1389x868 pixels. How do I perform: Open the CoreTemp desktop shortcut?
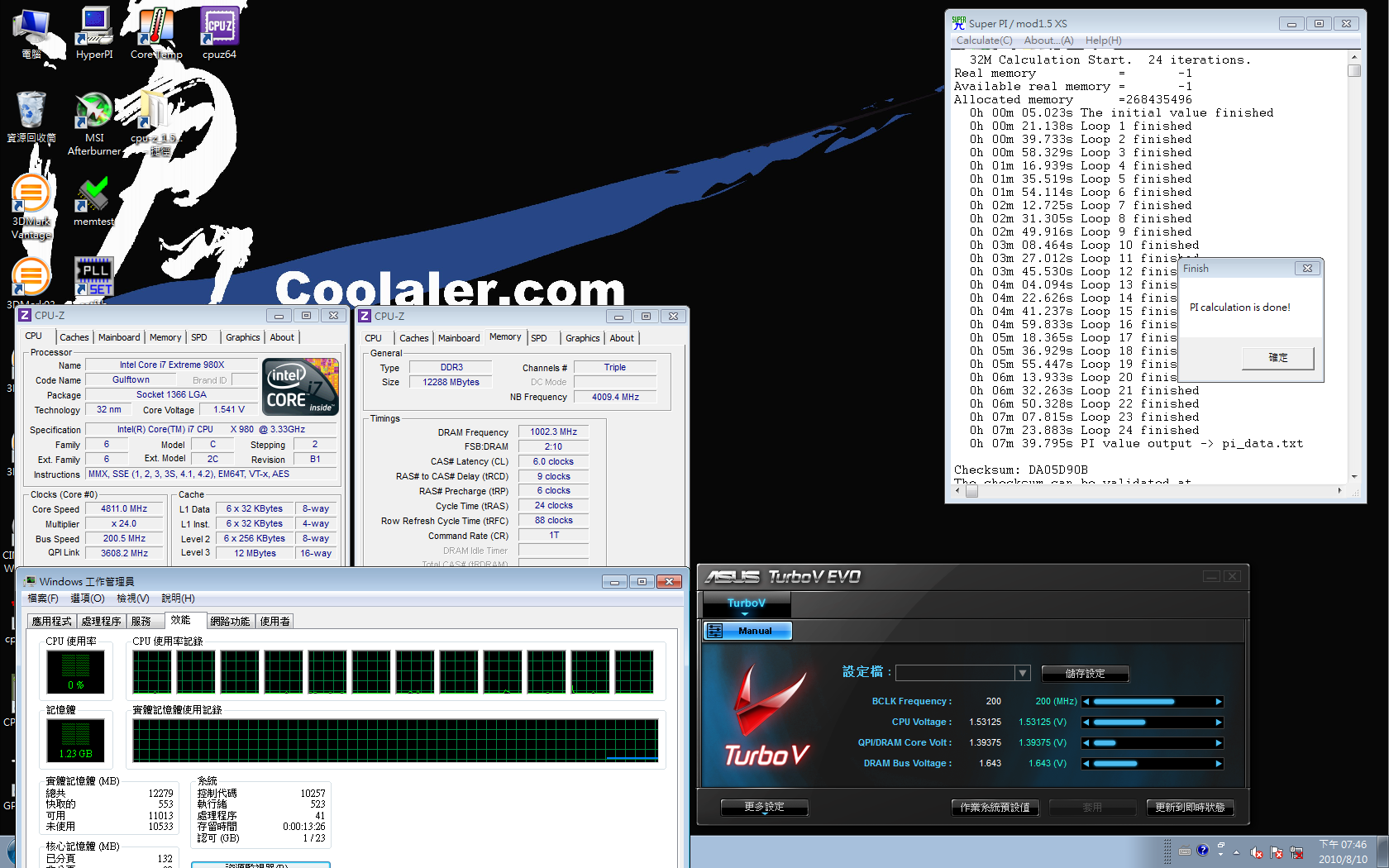pos(156,33)
